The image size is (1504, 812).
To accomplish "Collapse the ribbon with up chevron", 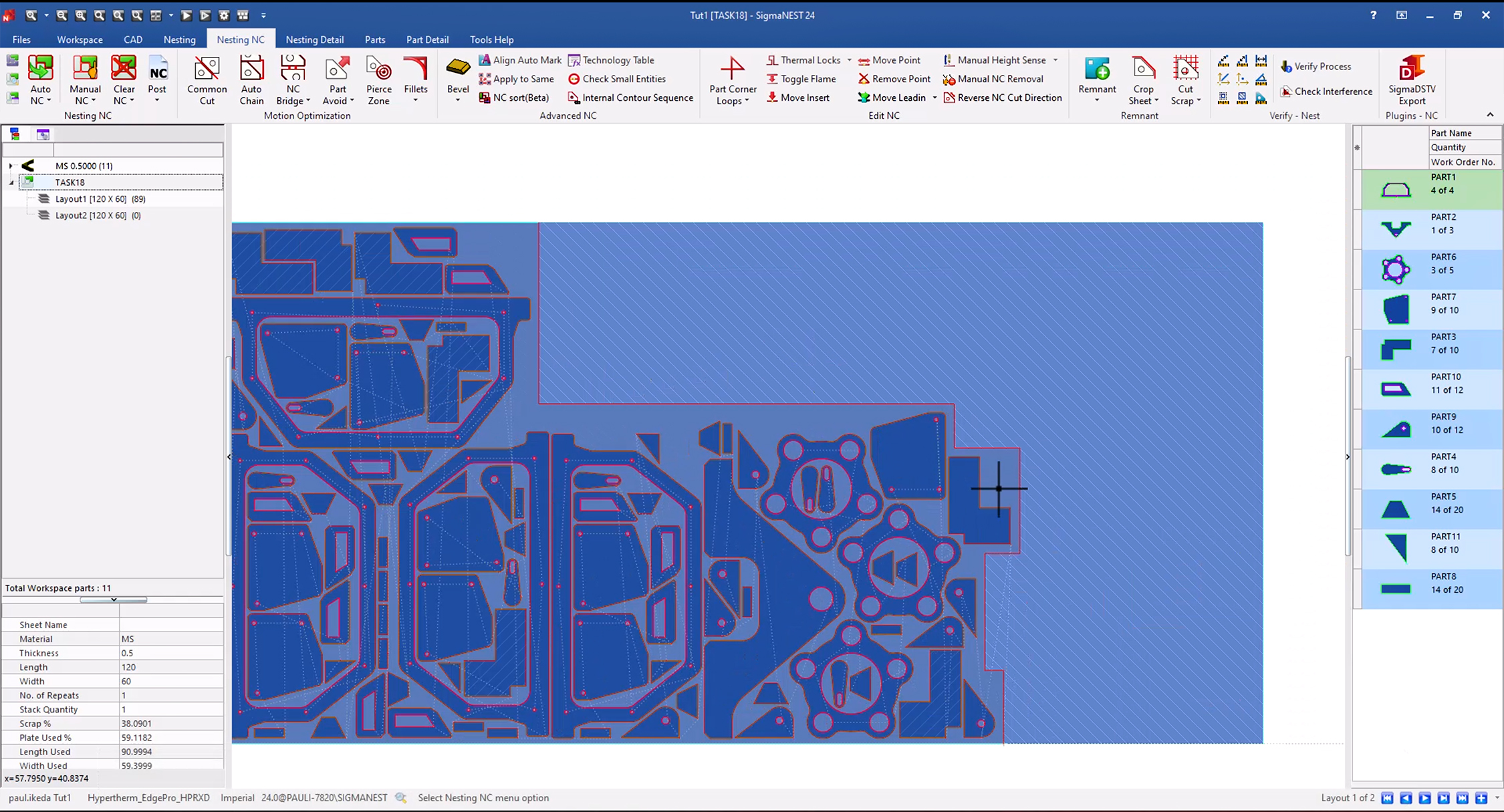I will [x=1490, y=115].
